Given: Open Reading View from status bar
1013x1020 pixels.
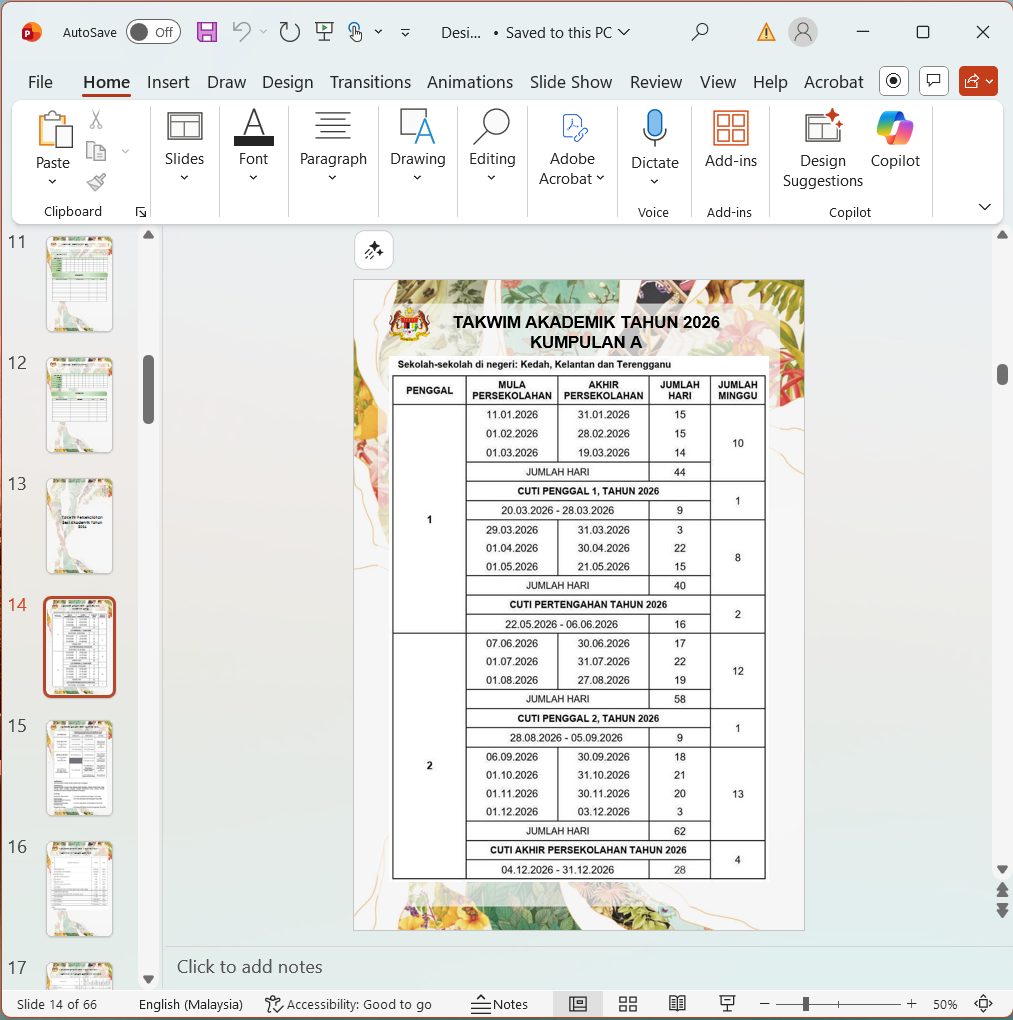Looking at the screenshot, I should coord(677,1004).
